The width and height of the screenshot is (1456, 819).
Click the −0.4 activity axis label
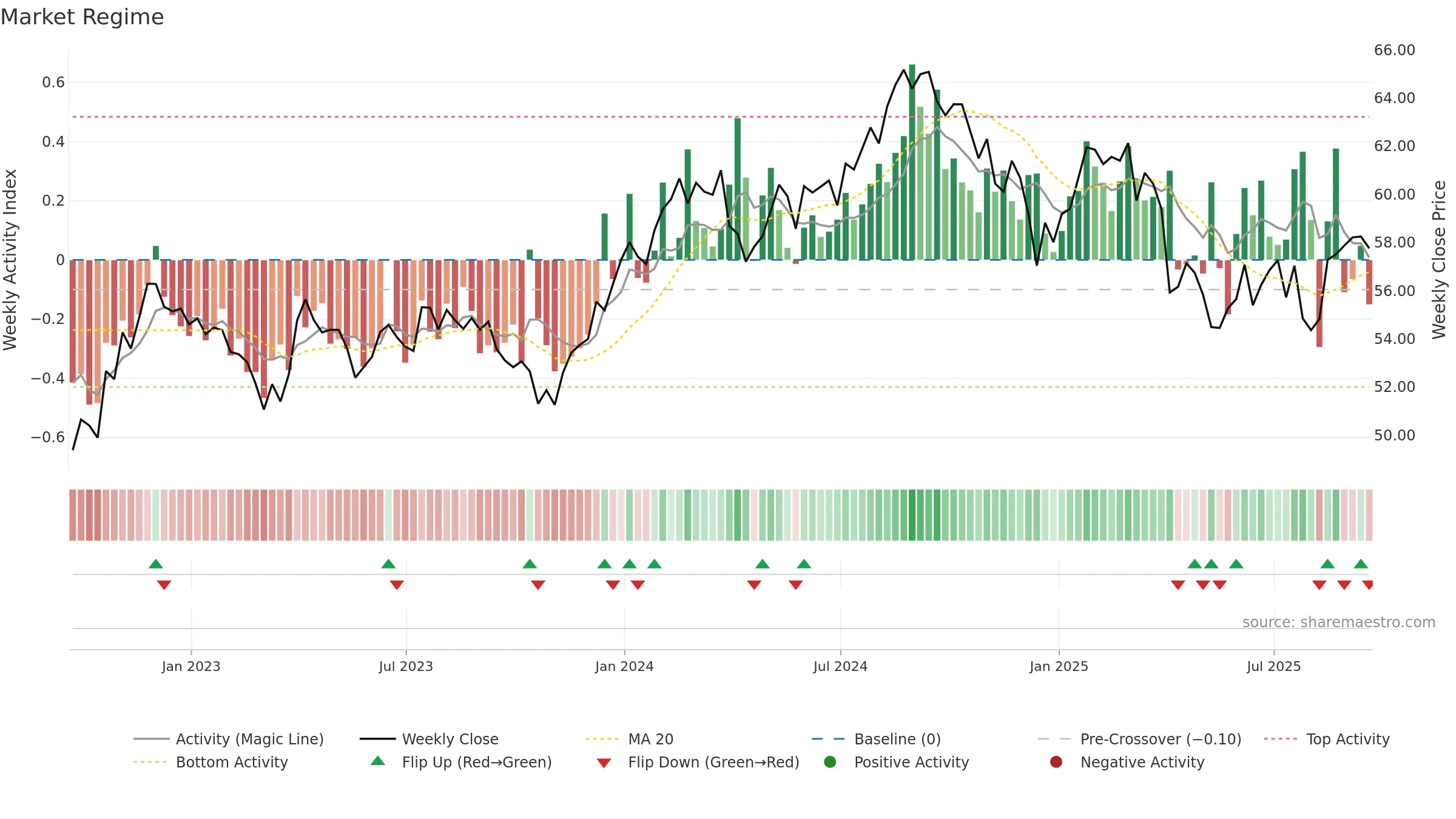click(x=47, y=379)
